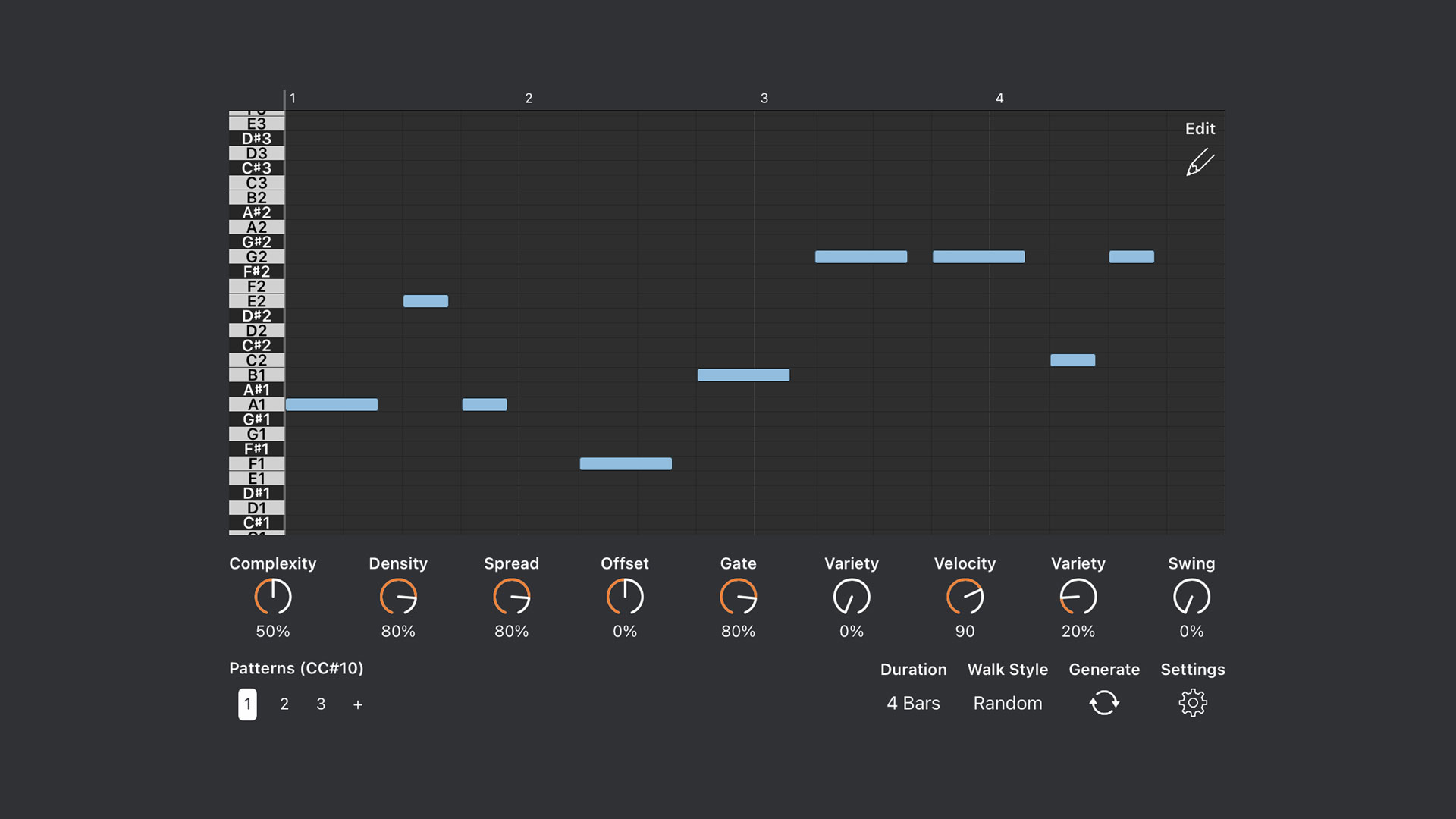Click the Settings label

(1193, 670)
